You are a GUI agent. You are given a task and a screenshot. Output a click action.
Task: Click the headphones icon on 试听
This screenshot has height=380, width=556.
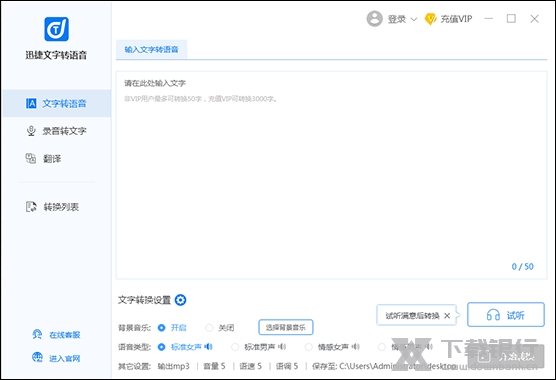493,315
